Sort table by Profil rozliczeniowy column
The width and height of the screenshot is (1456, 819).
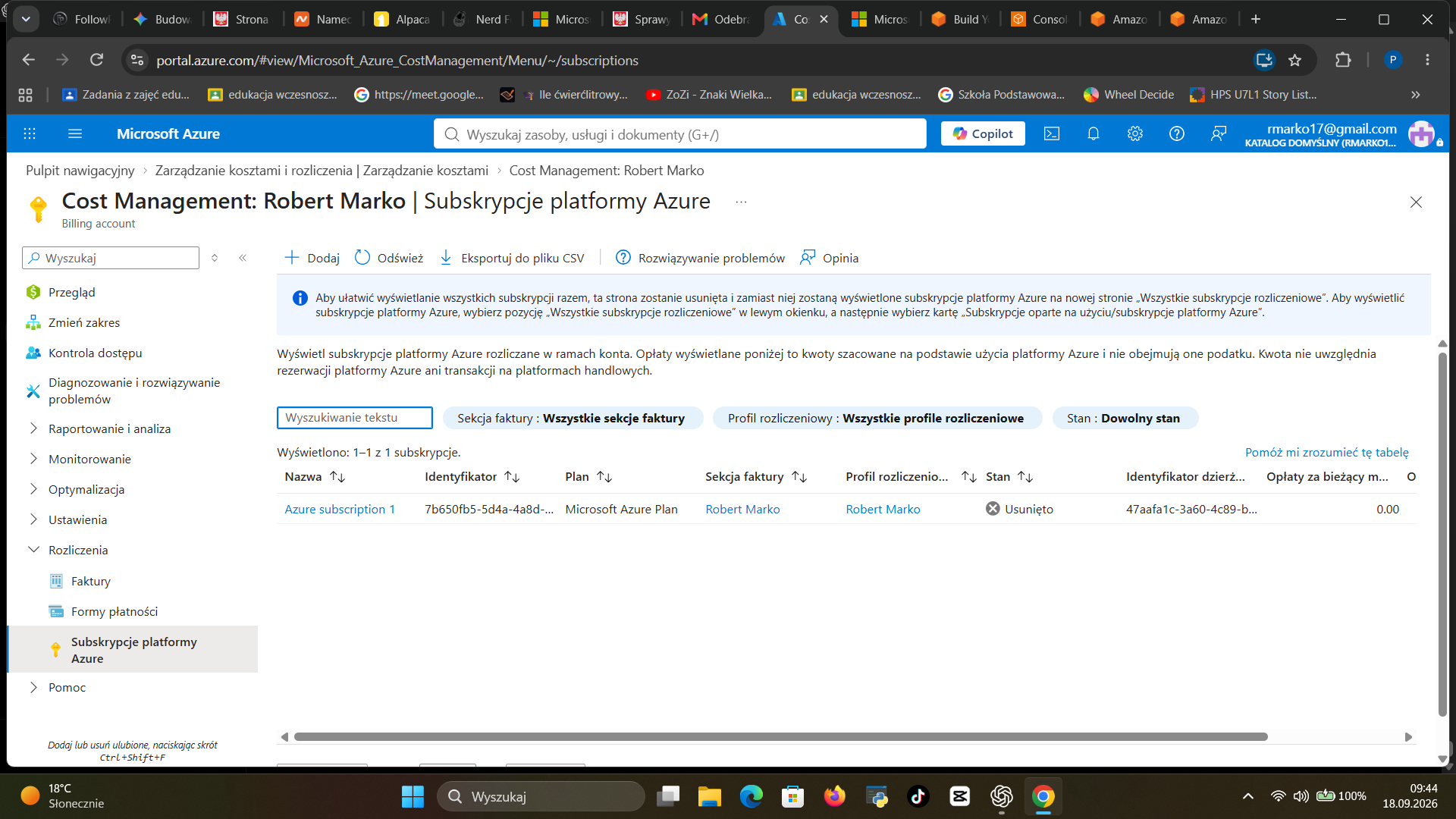point(911,477)
